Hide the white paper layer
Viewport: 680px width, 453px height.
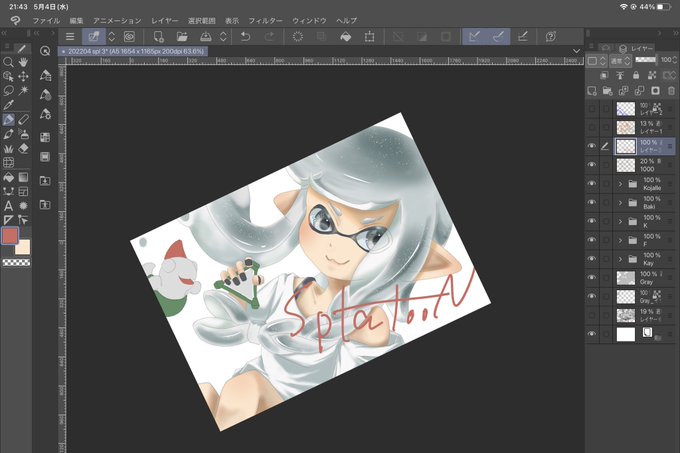coord(592,334)
